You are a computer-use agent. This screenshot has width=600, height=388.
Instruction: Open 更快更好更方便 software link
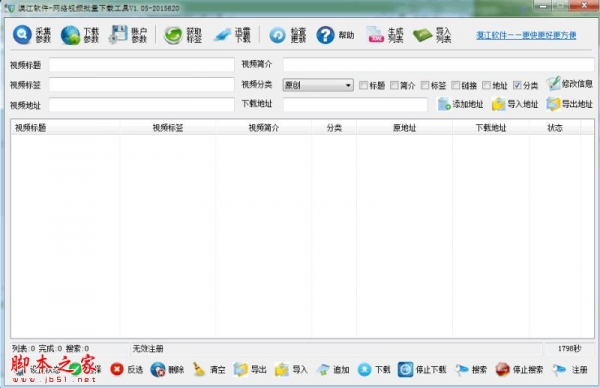click(526, 35)
